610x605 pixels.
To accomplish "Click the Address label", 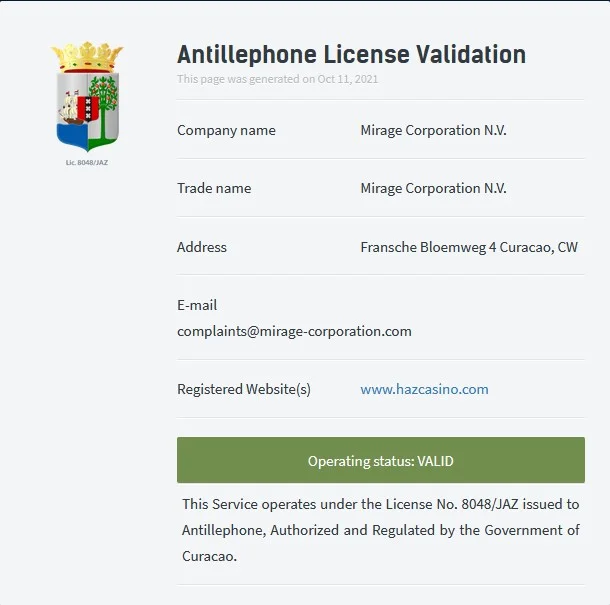I will click(x=202, y=247).
